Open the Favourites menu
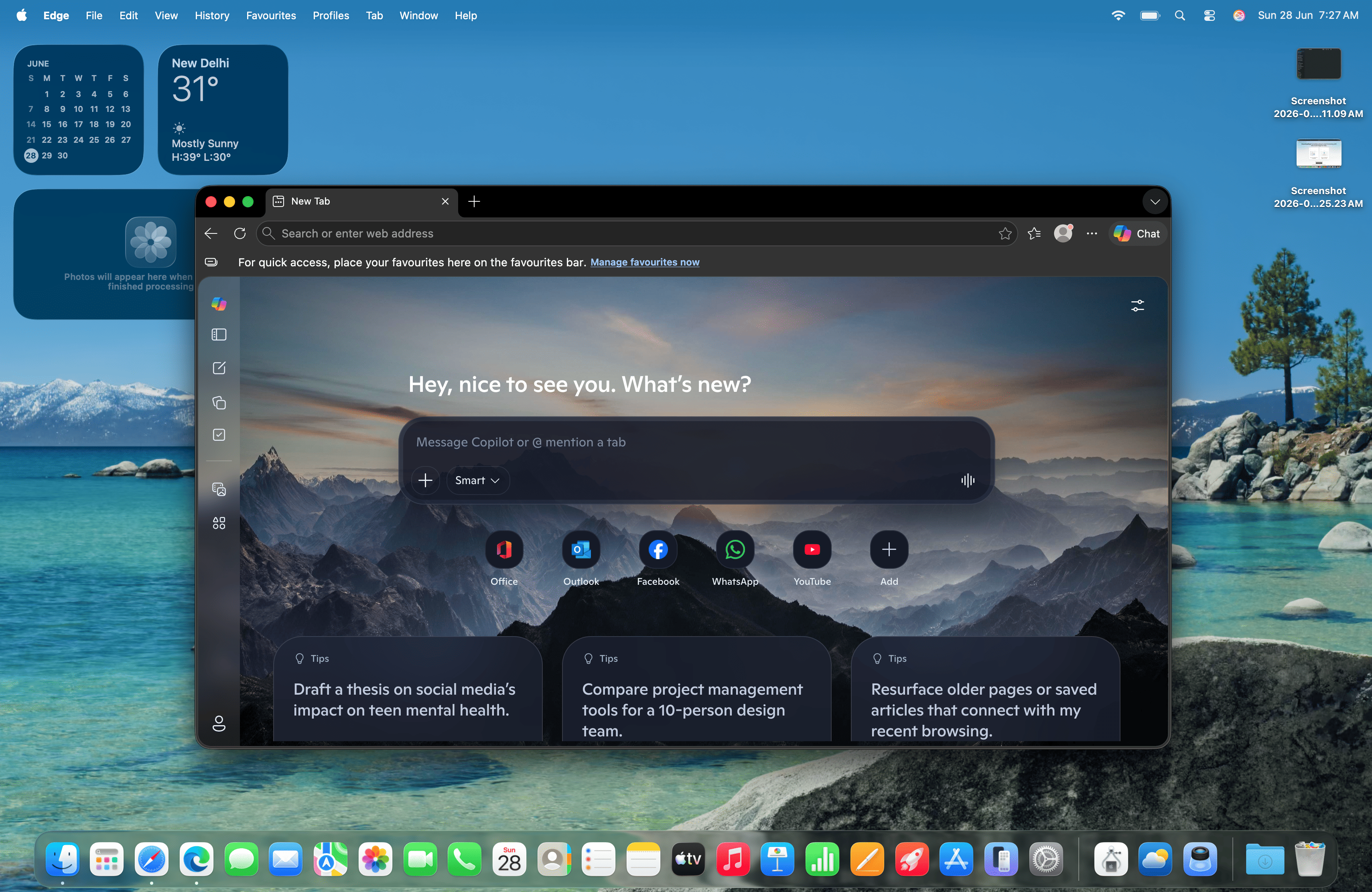This screenshot has width=1372, height=892. tap(271, 16)
